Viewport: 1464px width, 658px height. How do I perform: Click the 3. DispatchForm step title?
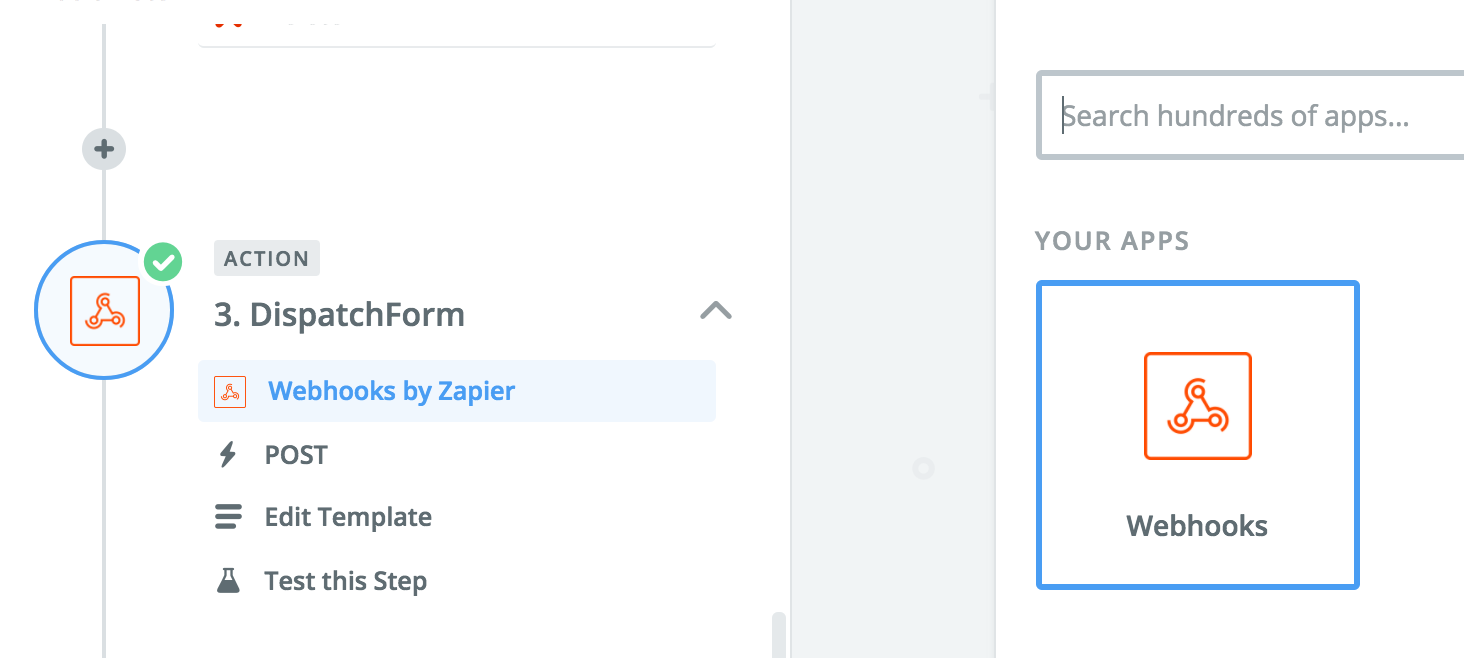click(339, 315)
